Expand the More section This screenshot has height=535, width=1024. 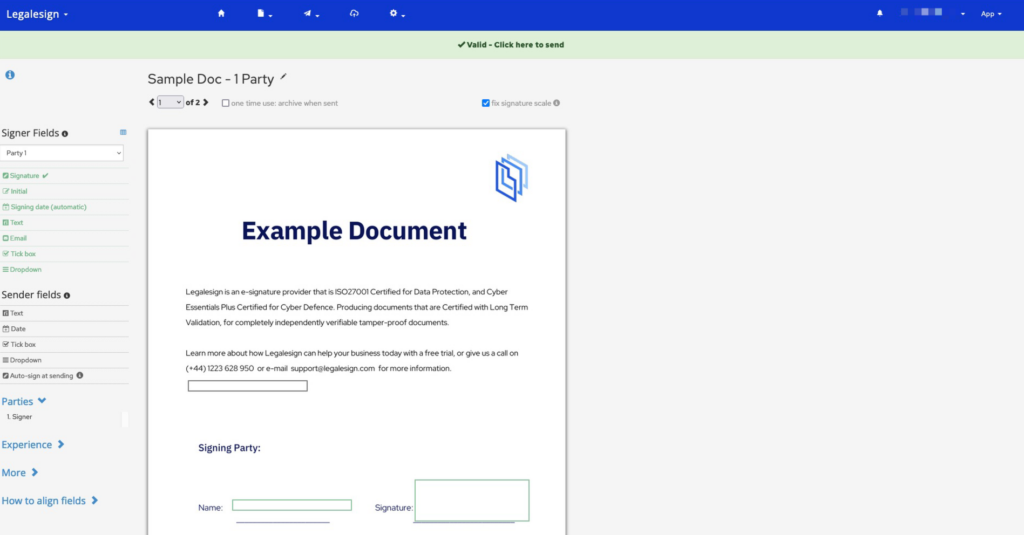20,473
